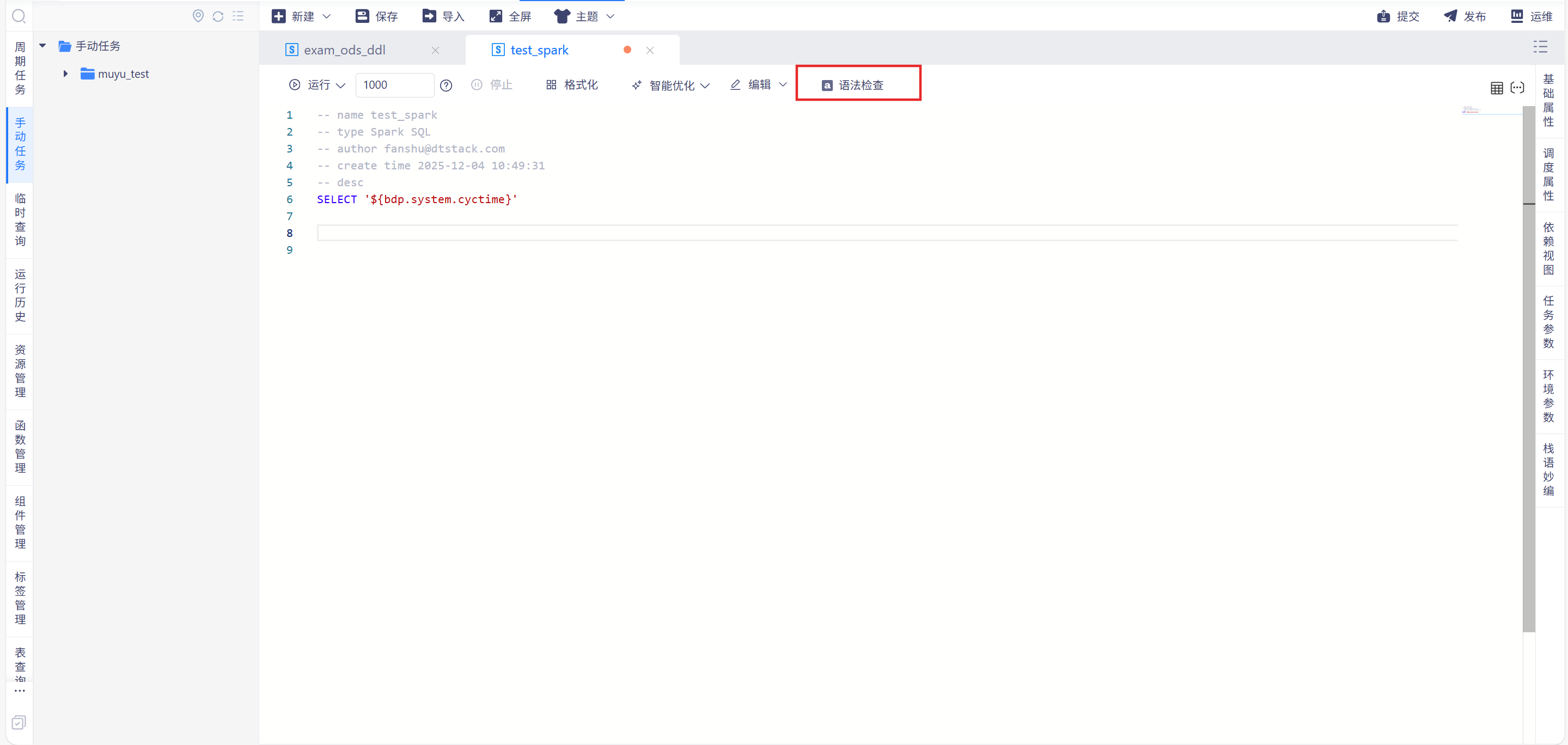Click the list filter icon in tree panel

[x=238, y=16]
